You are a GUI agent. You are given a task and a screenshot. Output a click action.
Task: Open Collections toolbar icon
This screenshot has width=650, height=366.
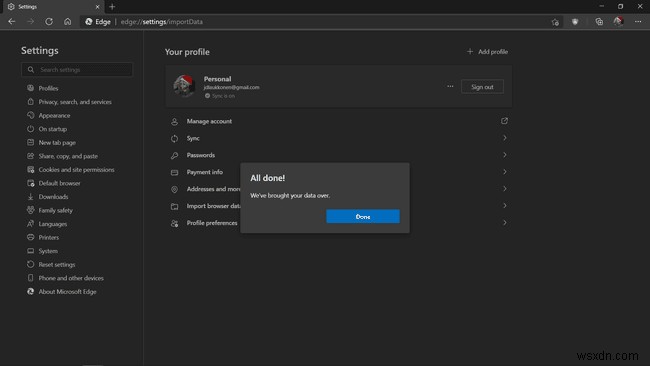coord(599,22)
